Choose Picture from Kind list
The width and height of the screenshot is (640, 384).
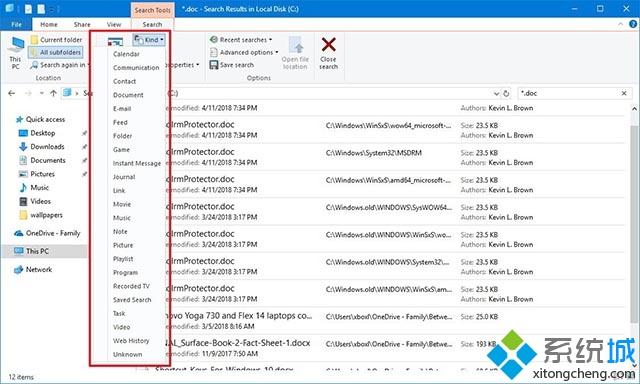[123, 245]
